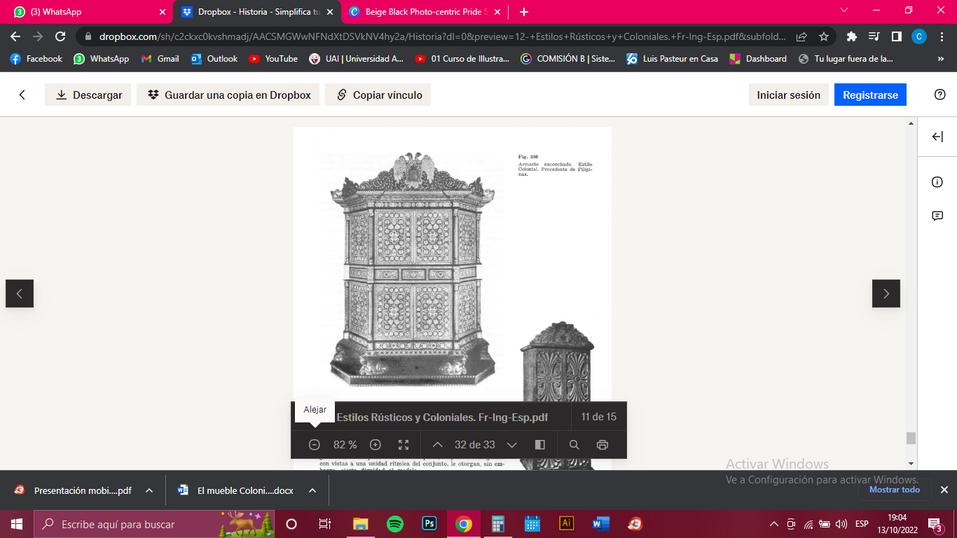The height and width of the screenshot is (538, 957).
Task: Open Chrome extensions puzzle icon
Action: pos(851,37)
